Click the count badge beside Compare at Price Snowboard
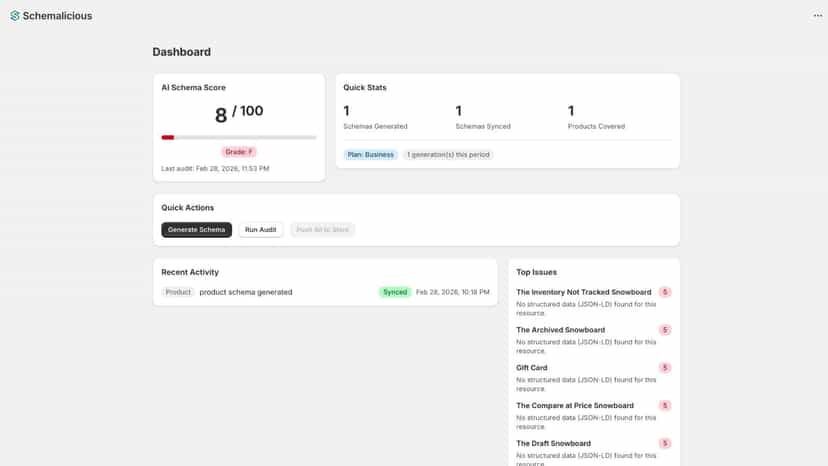This screenshot has width=828, height=466. pyautogui.click(x=665, y=406)
